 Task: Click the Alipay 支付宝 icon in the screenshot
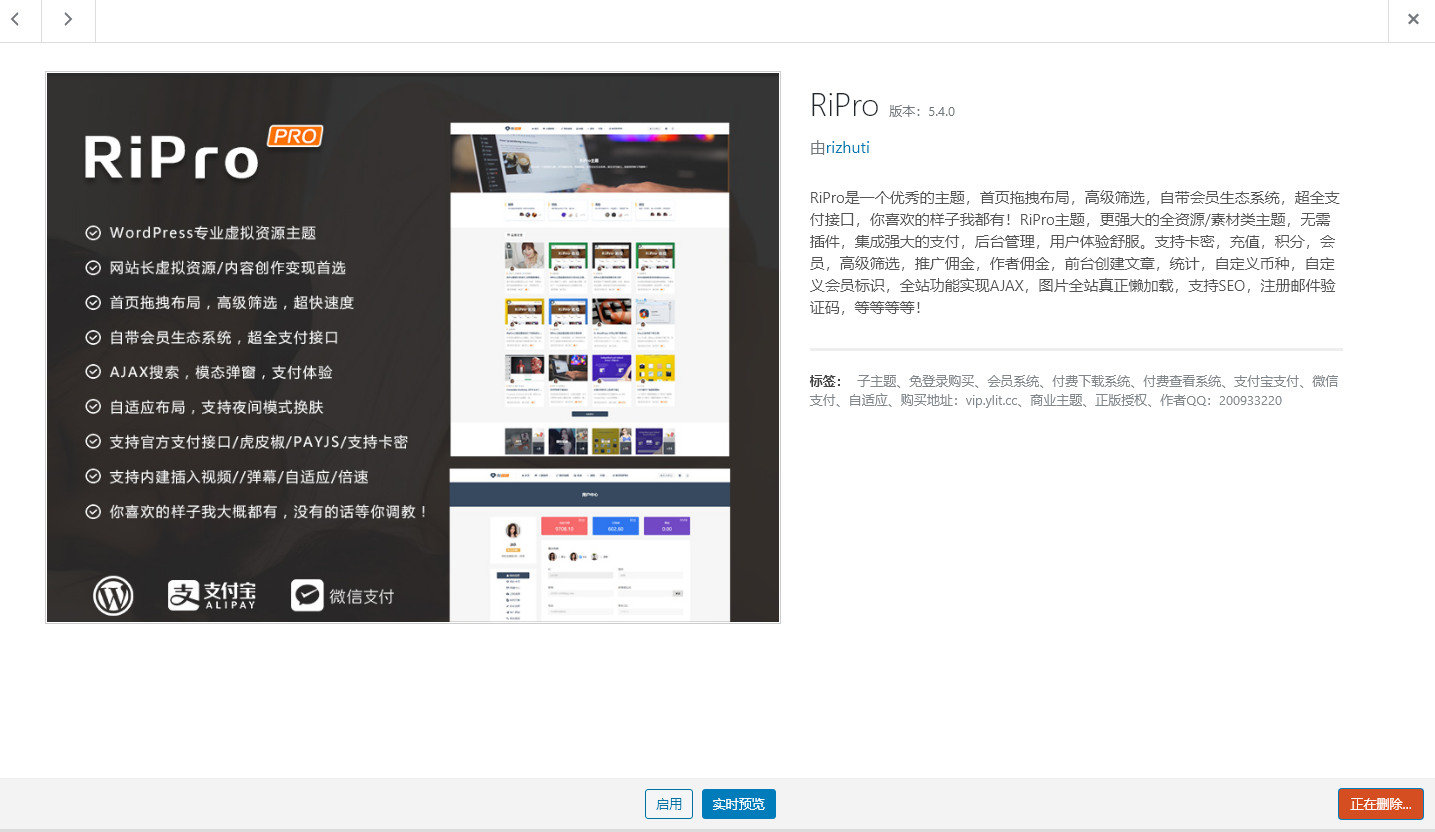coord(214,595)
